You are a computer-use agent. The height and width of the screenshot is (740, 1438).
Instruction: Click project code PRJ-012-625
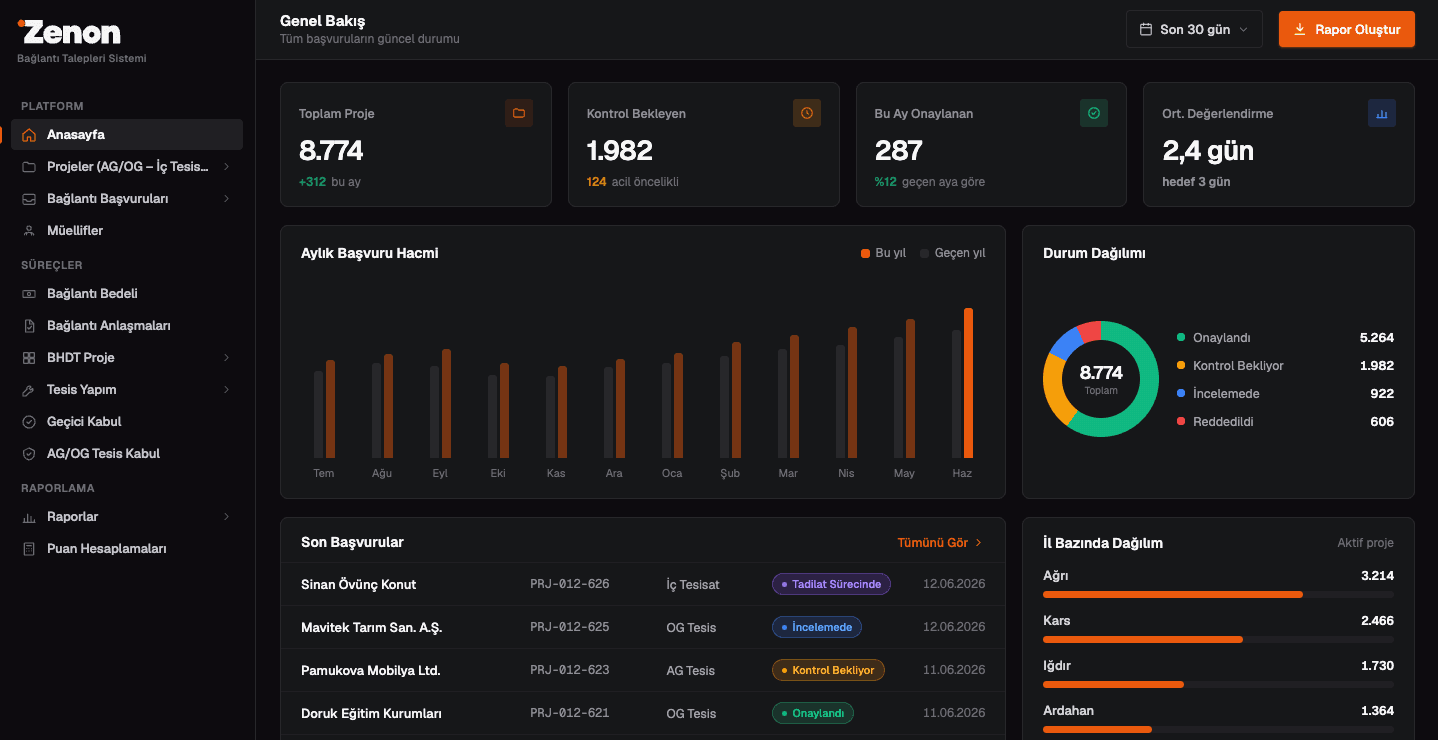[x=570, y=627]
